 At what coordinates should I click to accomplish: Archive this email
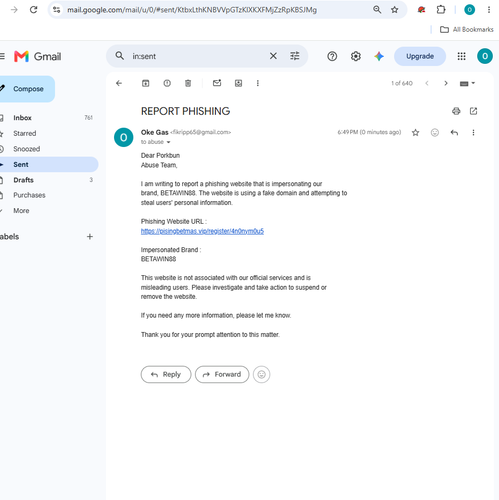click(146, 83)
